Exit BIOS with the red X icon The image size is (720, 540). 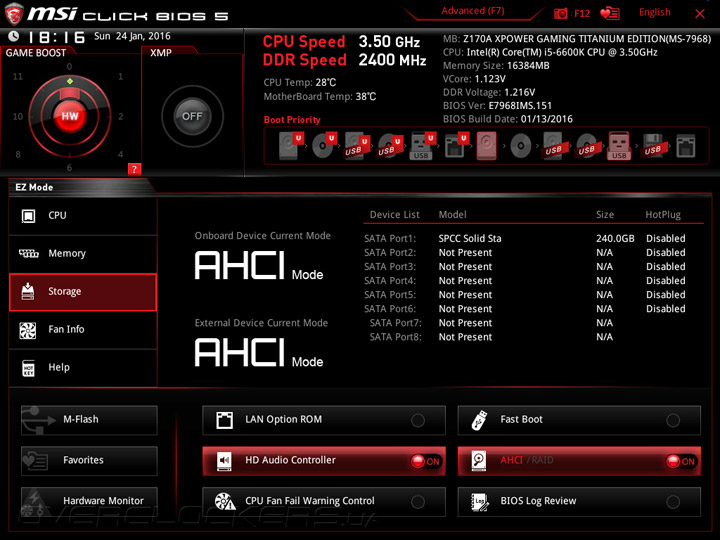pyautogui.click(x=700, y=13)
